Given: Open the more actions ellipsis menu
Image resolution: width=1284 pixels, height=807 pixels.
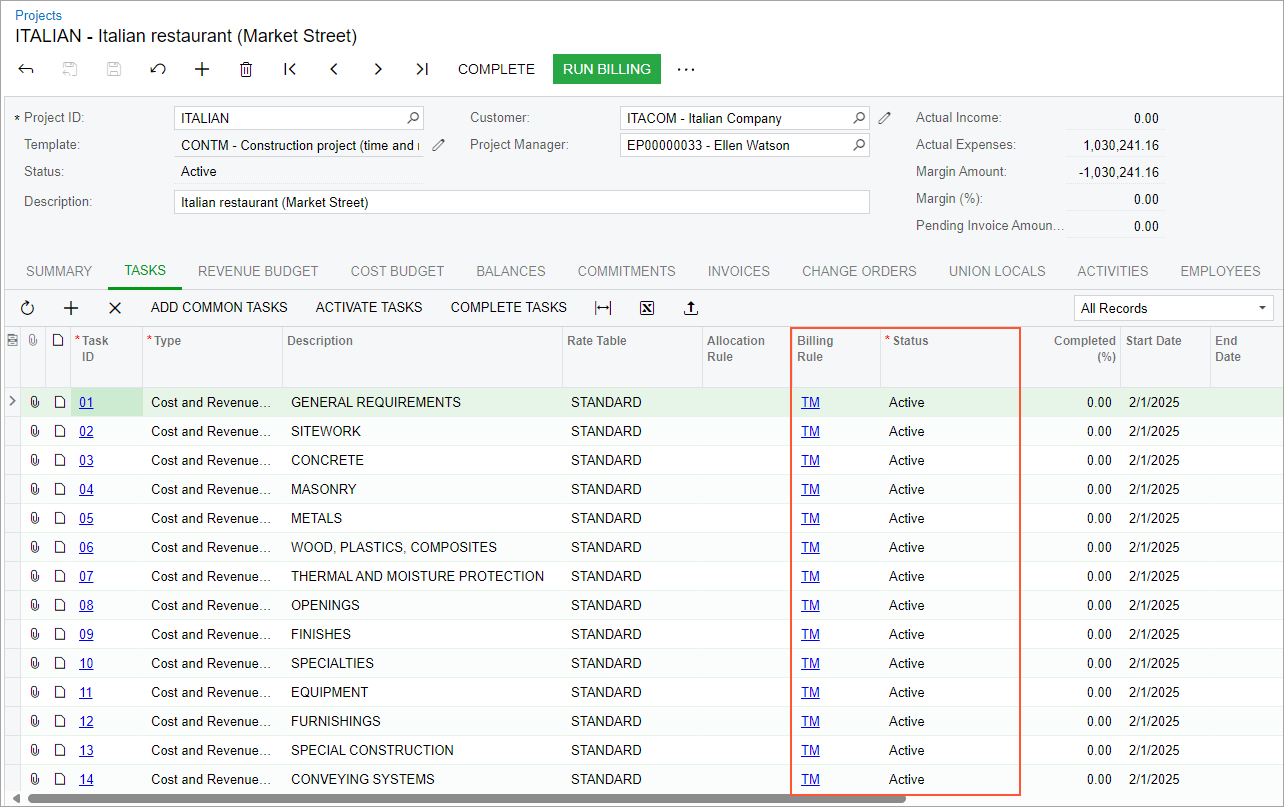Looking at the screenshot, I should pyautogui.click(x=685, y=69).
